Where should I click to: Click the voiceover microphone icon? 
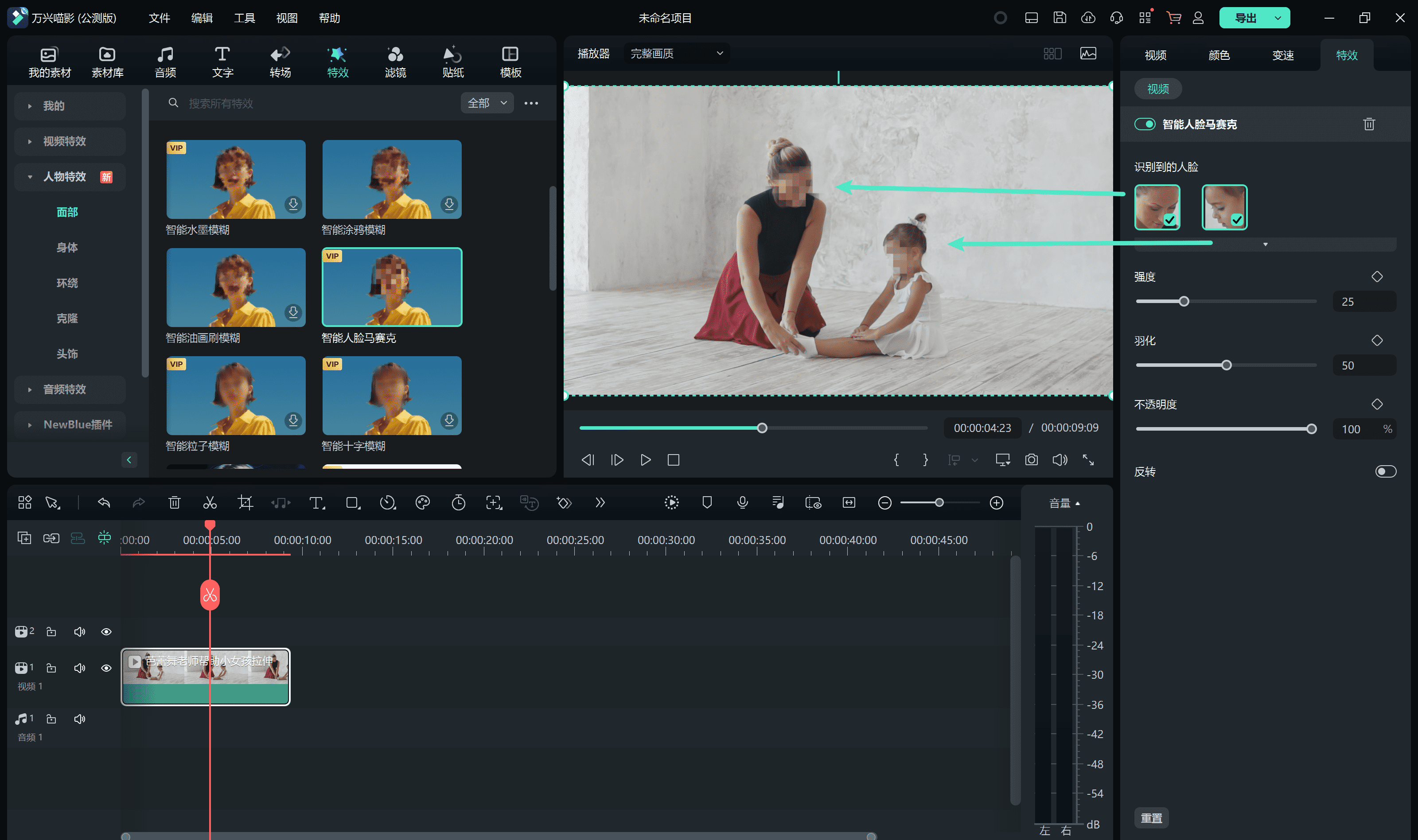click(x=743, y=503)
